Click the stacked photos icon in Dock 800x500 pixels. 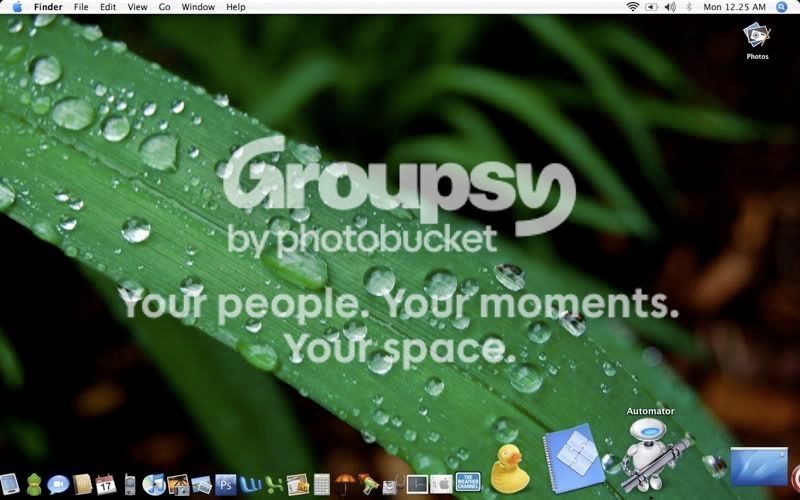[202, 485]
